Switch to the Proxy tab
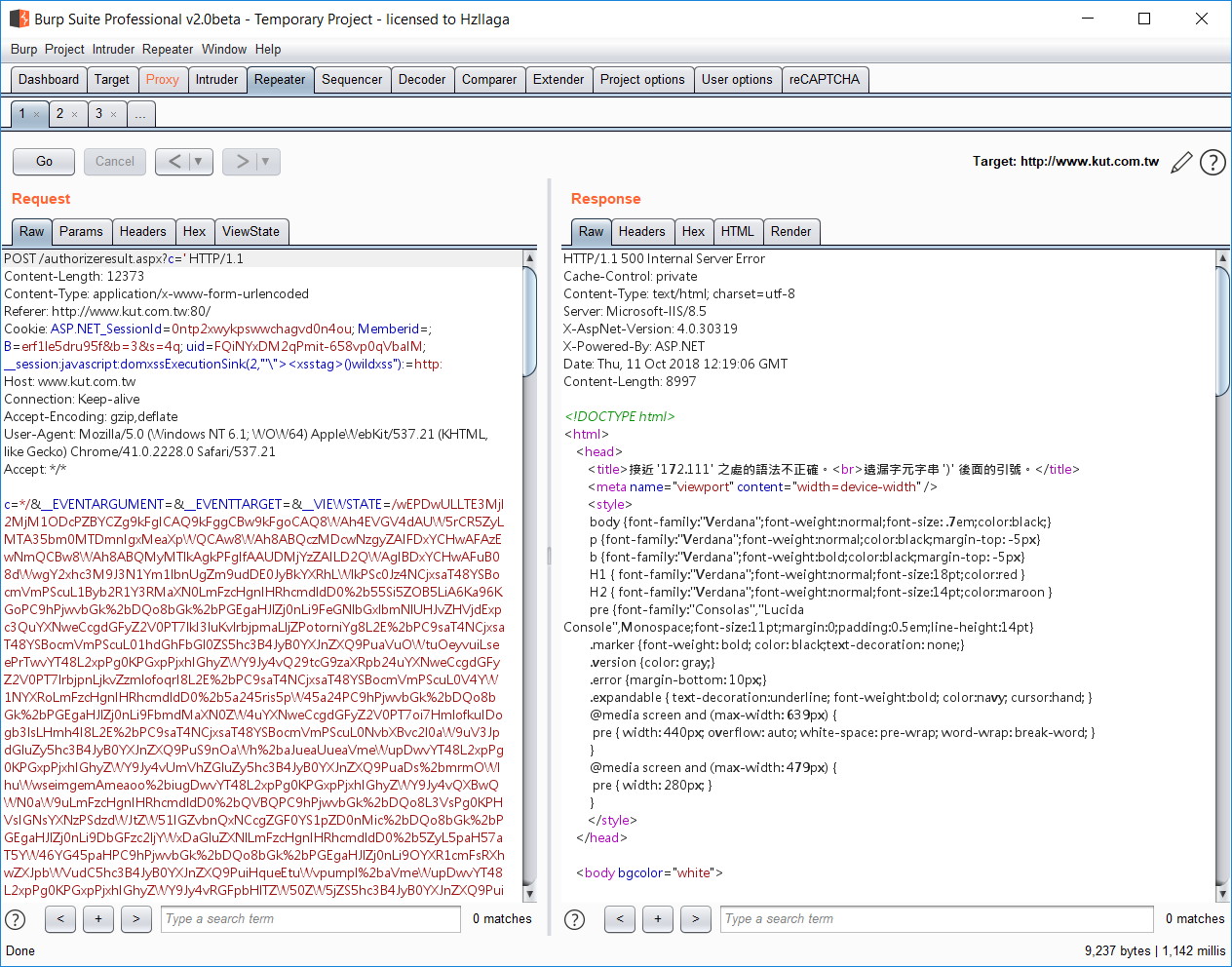This screenshot has width=1232, height=967. click(163, 80)
